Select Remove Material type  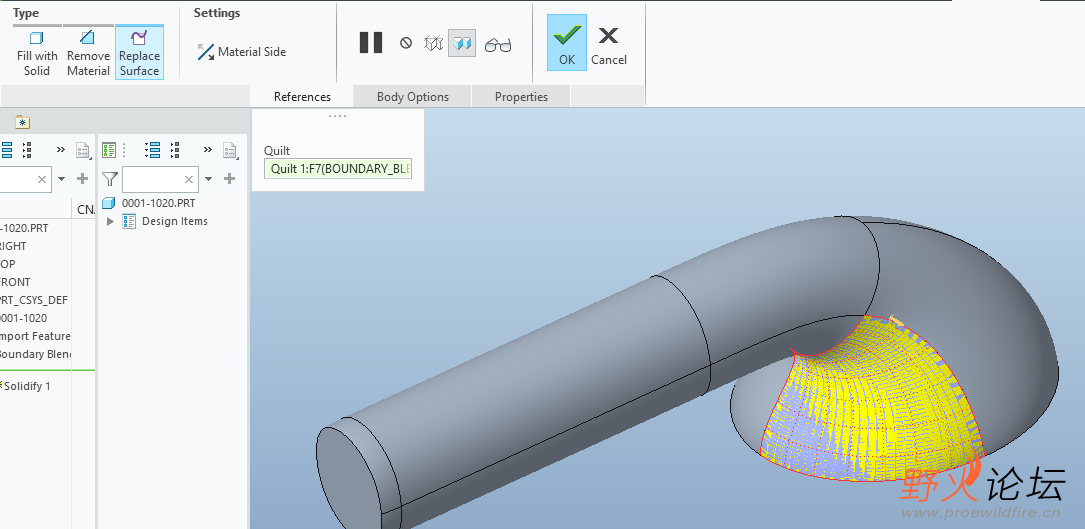[88, 53]
